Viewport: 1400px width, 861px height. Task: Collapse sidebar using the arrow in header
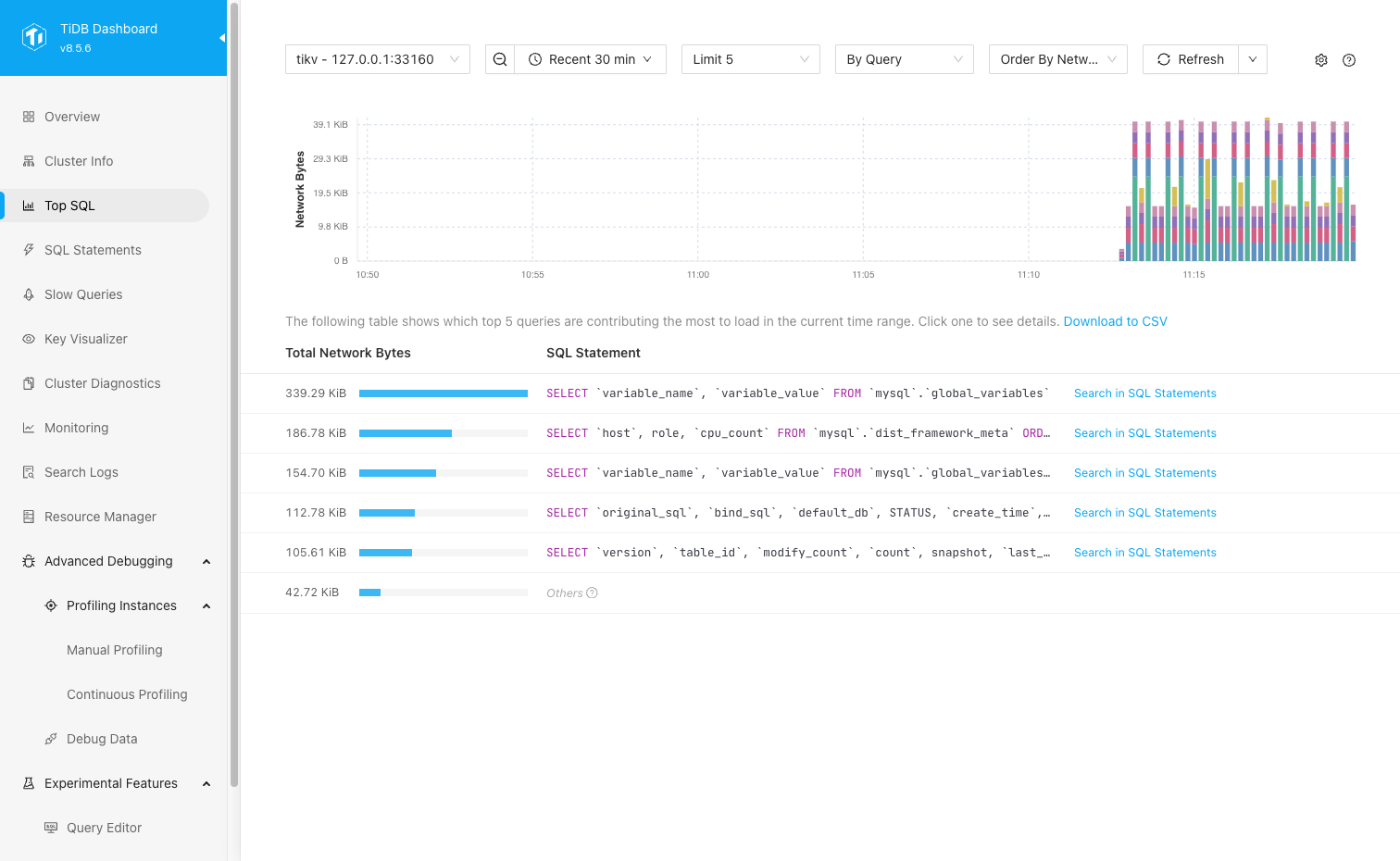tap(221, 38)
